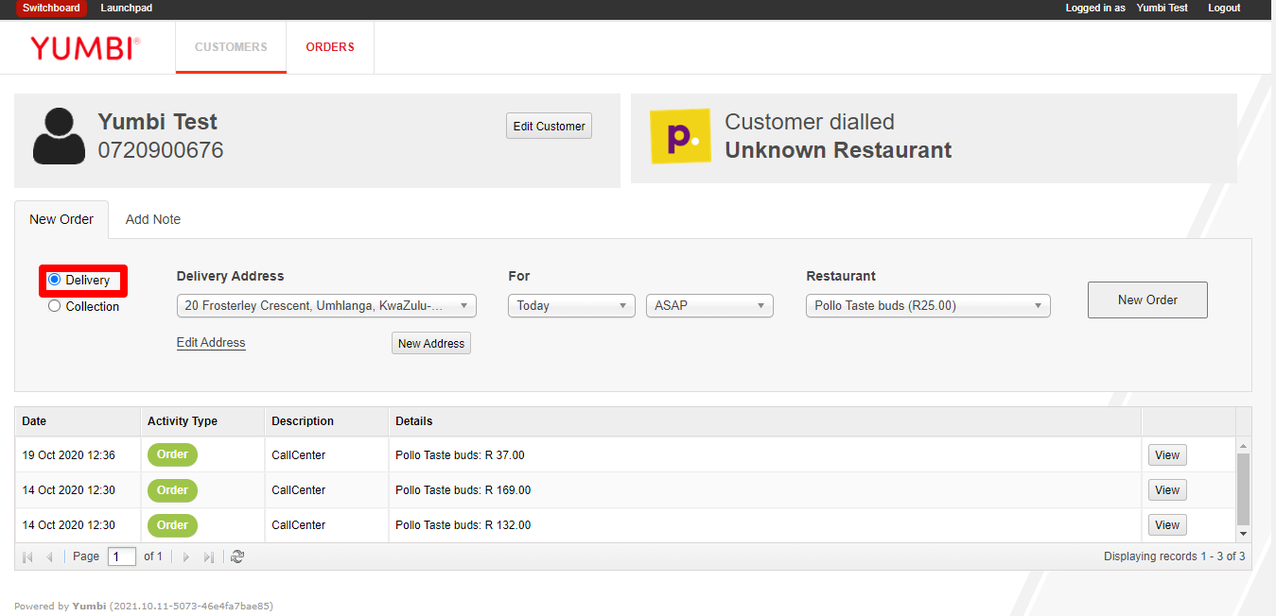Go to first page of records
This screenshot has height=616, width=1276.
point(28,557)
